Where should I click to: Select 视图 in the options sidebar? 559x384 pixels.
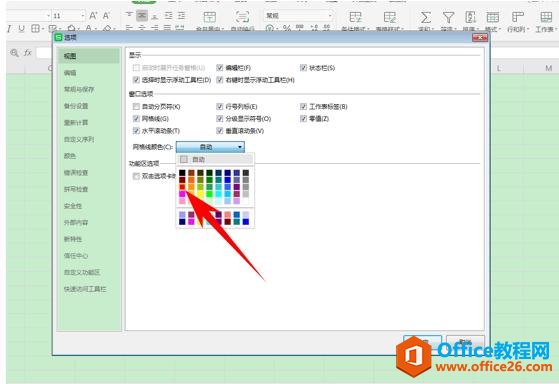pyautogui.click(x=88, y=56)
